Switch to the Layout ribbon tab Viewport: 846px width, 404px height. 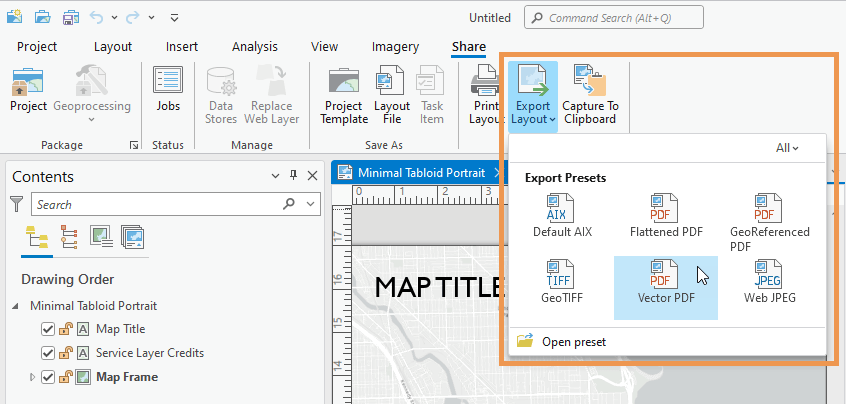point(113,47)
